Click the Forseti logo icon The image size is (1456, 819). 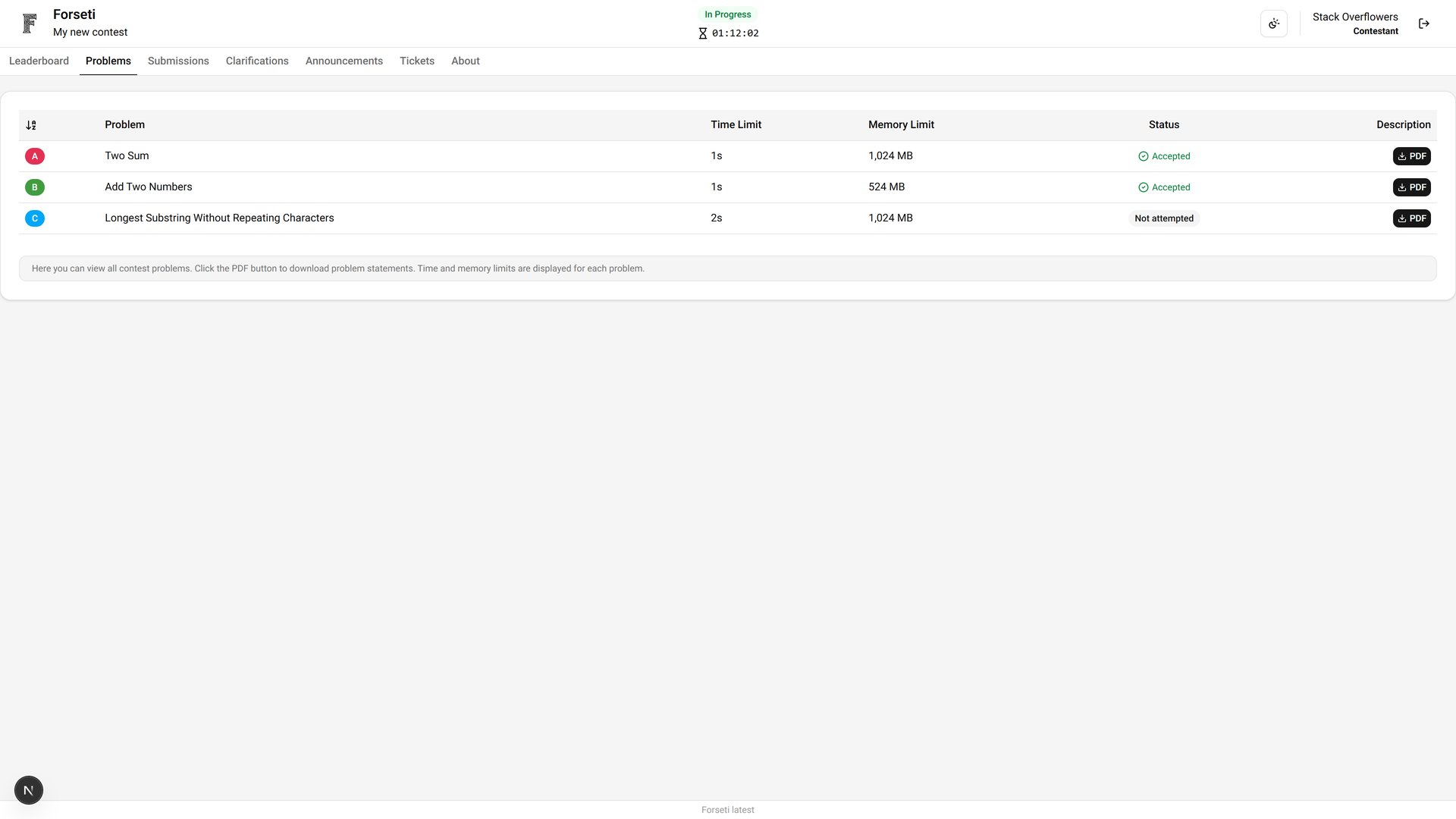(30, 24)
